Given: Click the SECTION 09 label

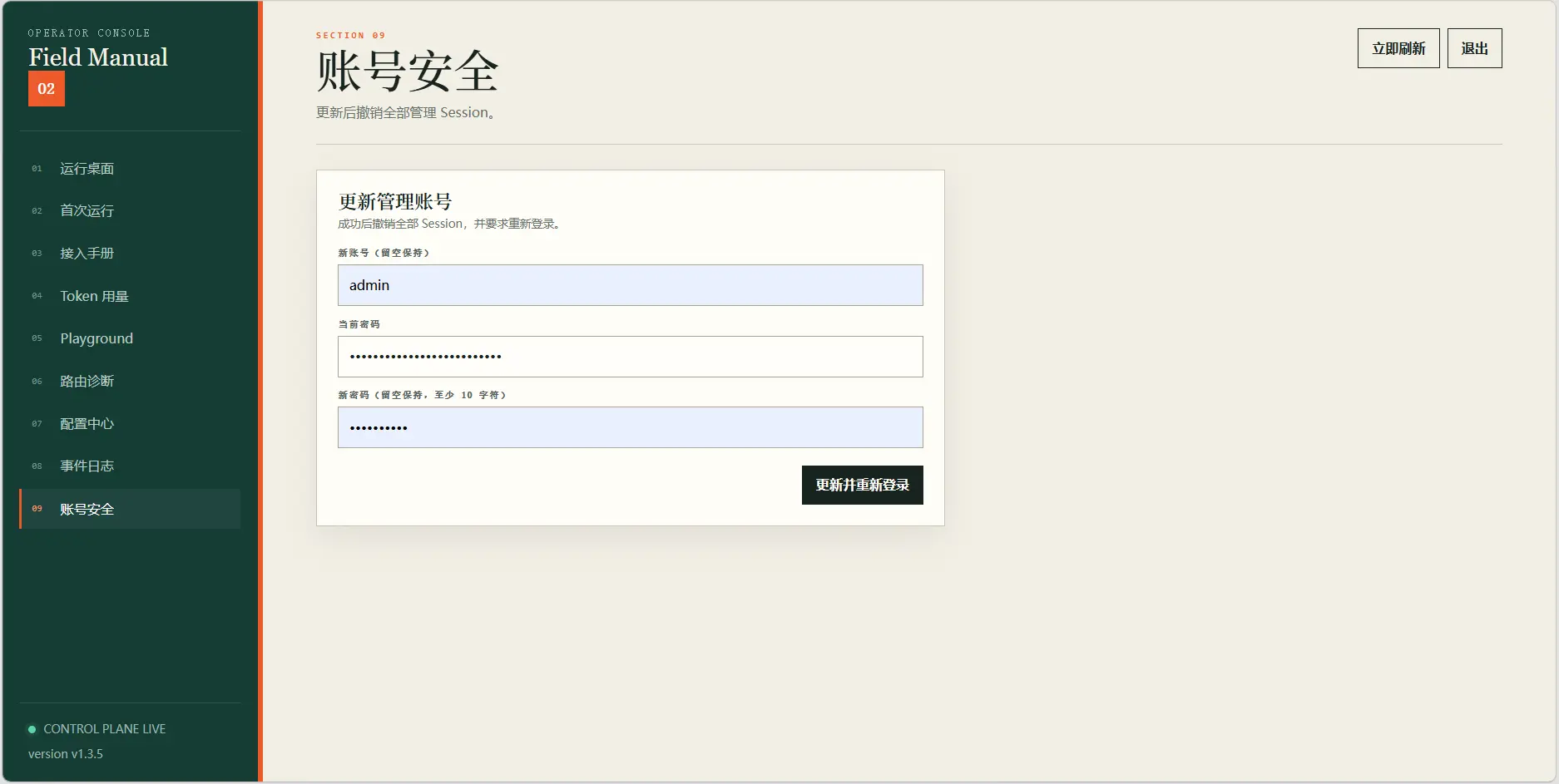Looking at the screenshot, I should (351, 36).
